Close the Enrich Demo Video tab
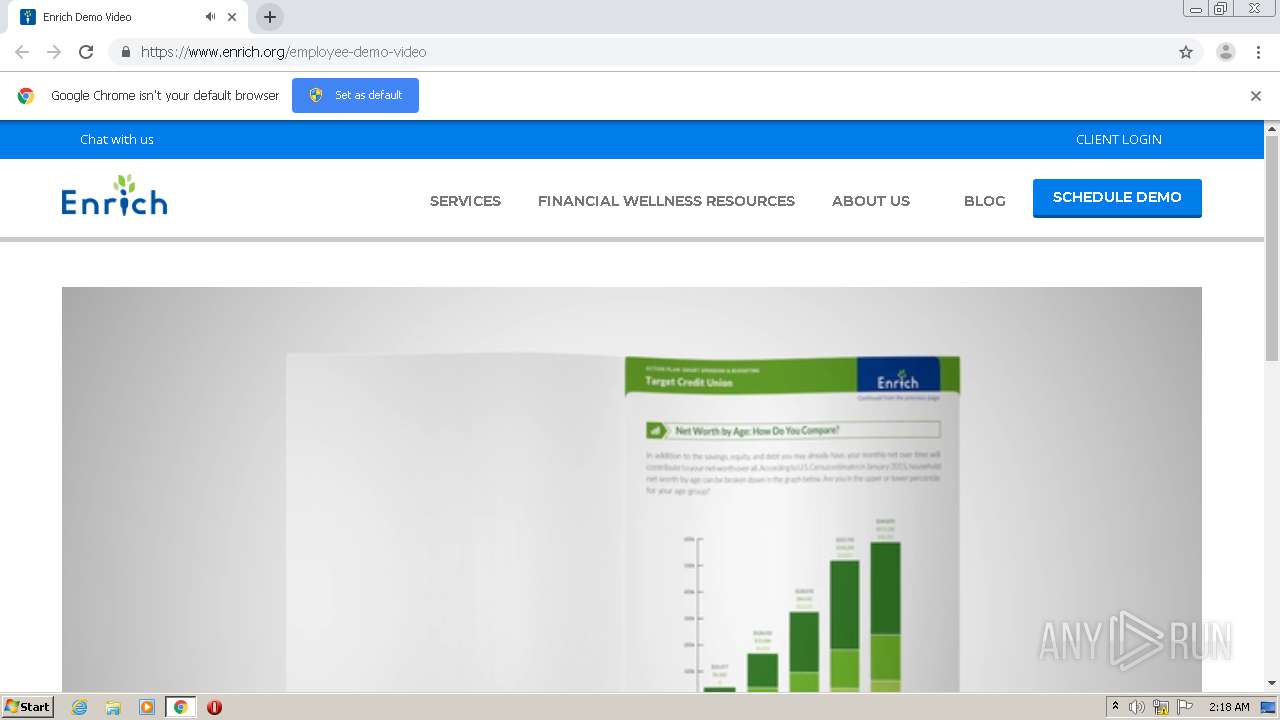1280x720 pixels. 232,17
